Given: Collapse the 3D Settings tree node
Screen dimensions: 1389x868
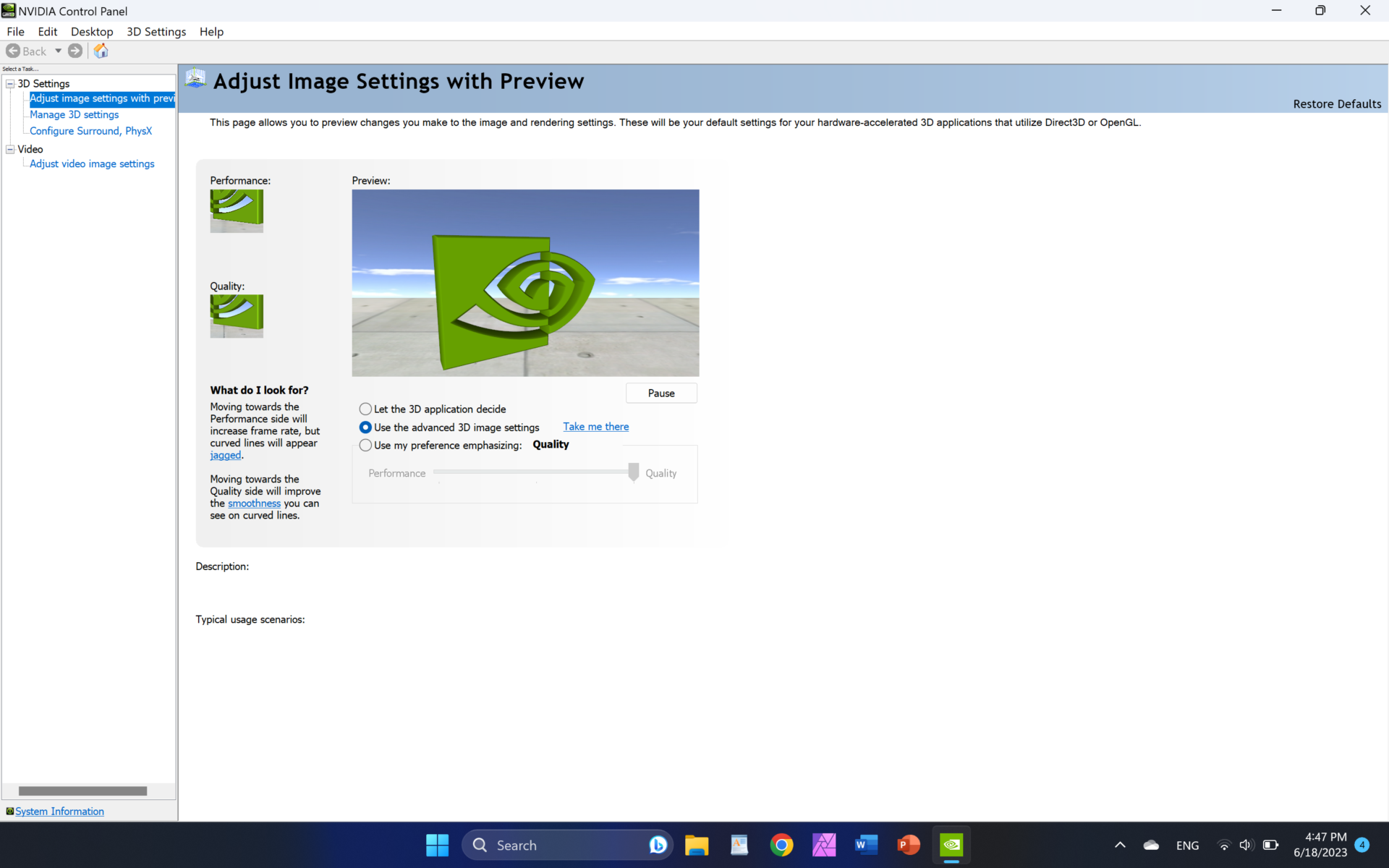Looking at the screenshot, I should 10,84.
